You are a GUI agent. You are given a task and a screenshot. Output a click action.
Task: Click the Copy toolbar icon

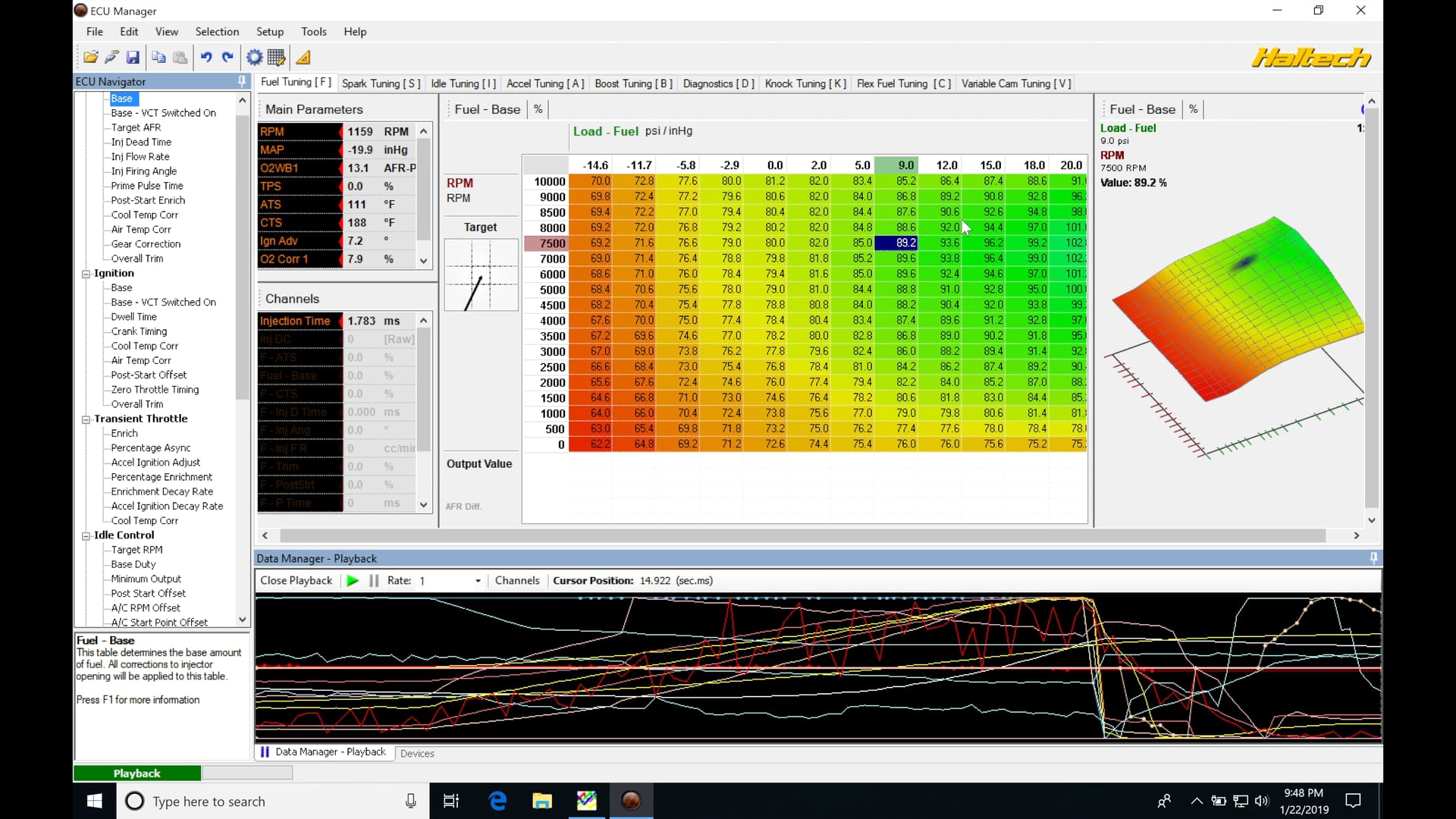158,57
